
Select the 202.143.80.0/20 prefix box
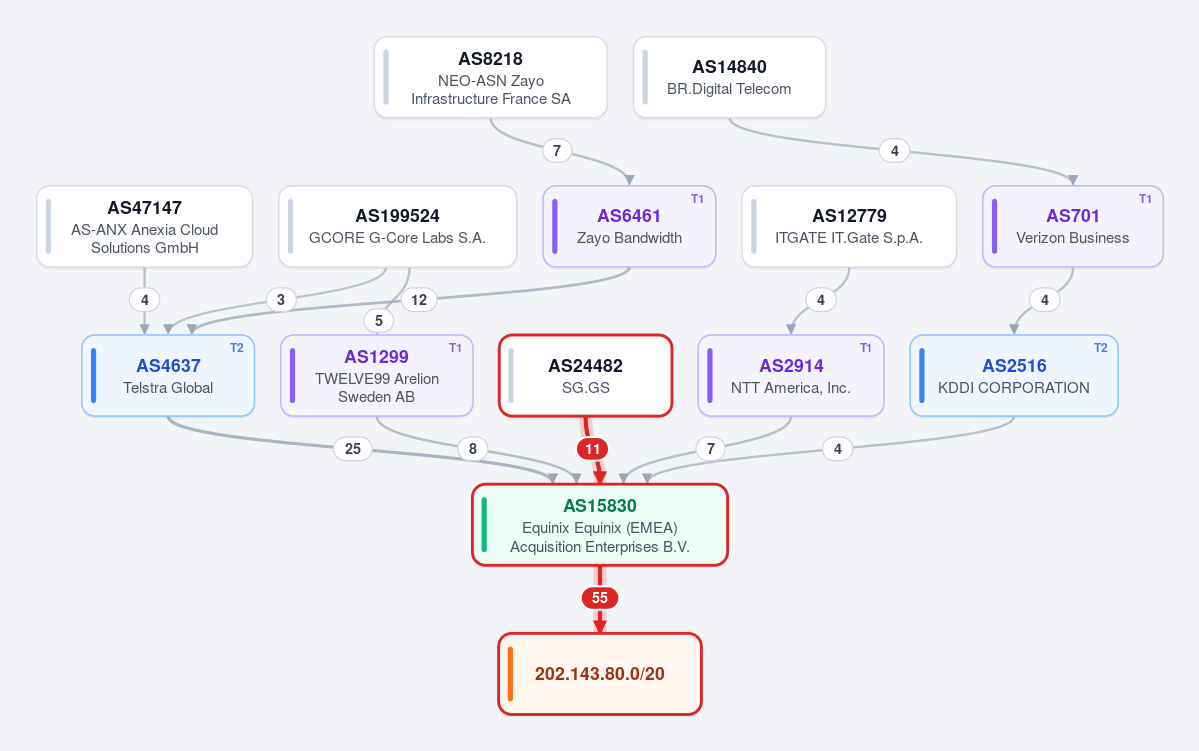(x=600, y=674)
